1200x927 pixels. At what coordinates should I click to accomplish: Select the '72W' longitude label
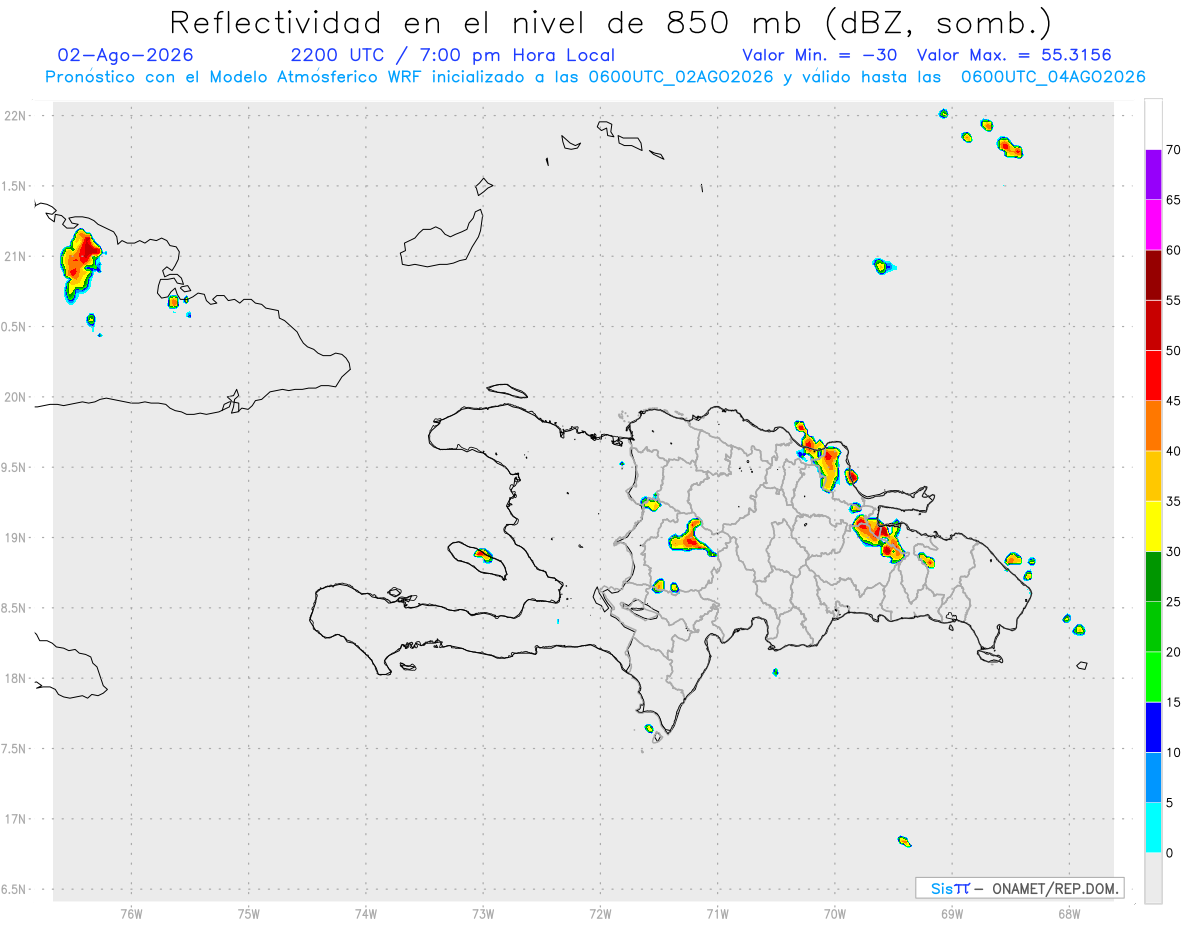pos(600,913)
